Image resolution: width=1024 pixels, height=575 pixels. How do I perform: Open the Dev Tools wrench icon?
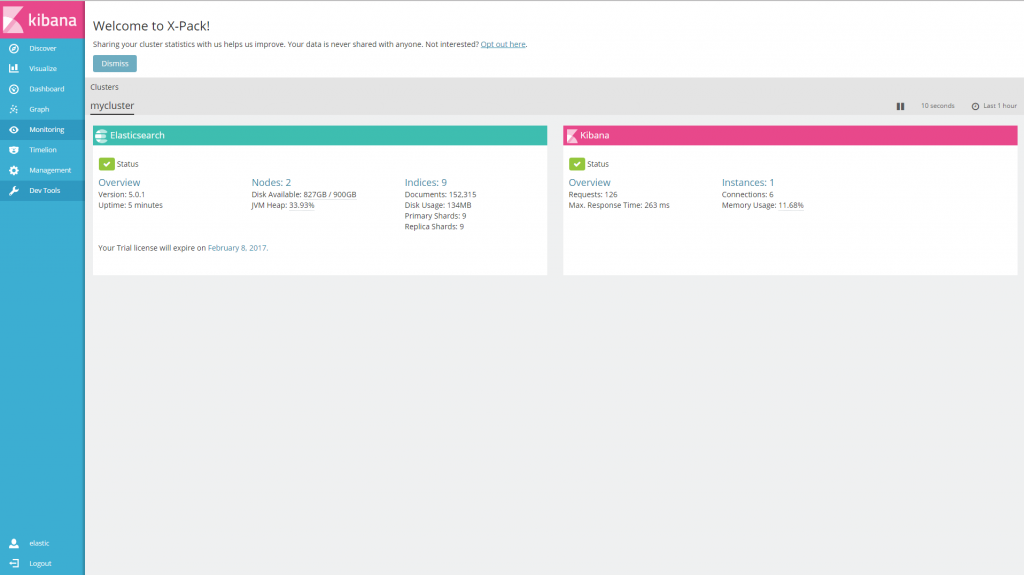pyautogui.click(x=14, y=190)
